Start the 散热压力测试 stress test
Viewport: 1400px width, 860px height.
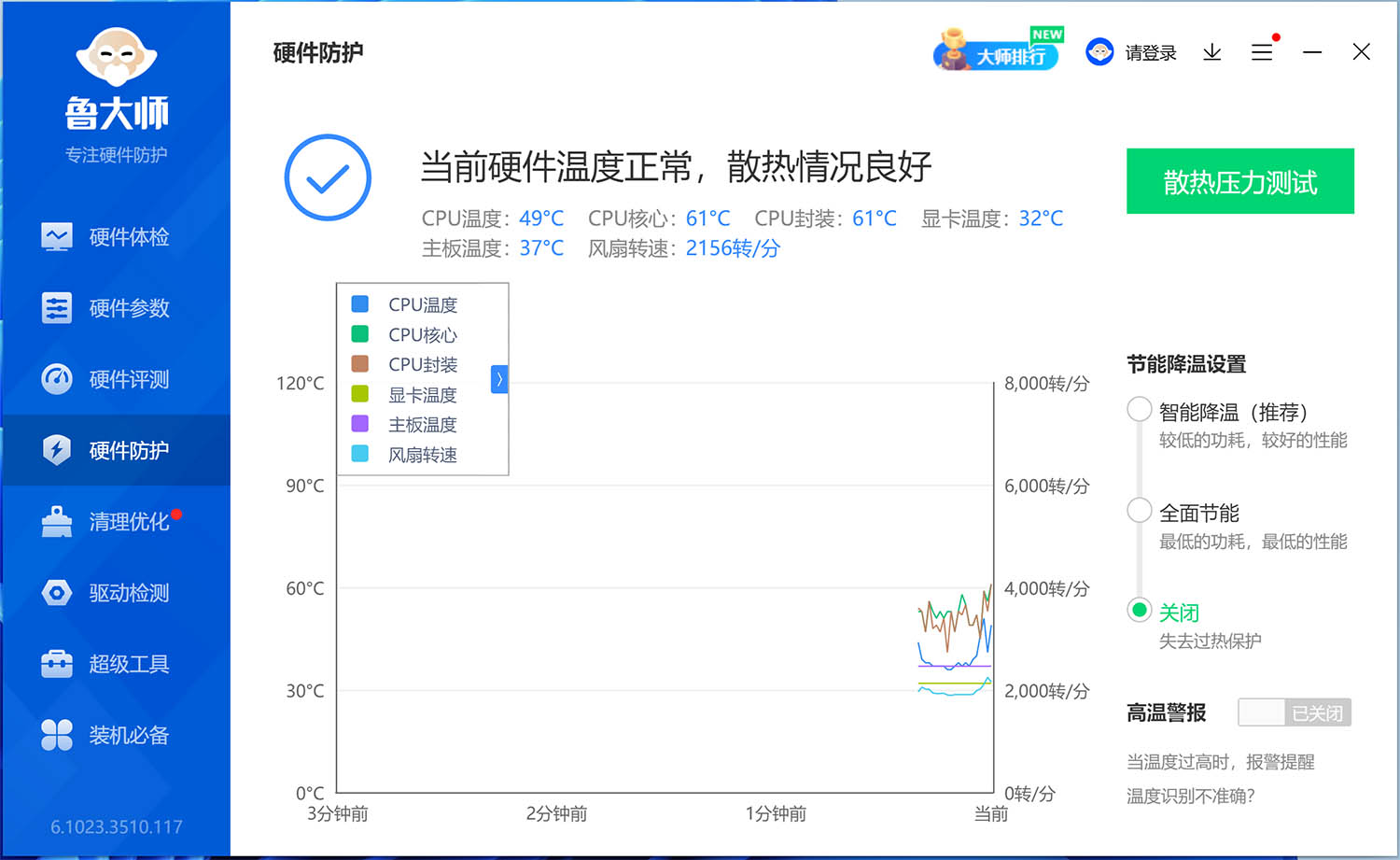[x=1239, y=181]
